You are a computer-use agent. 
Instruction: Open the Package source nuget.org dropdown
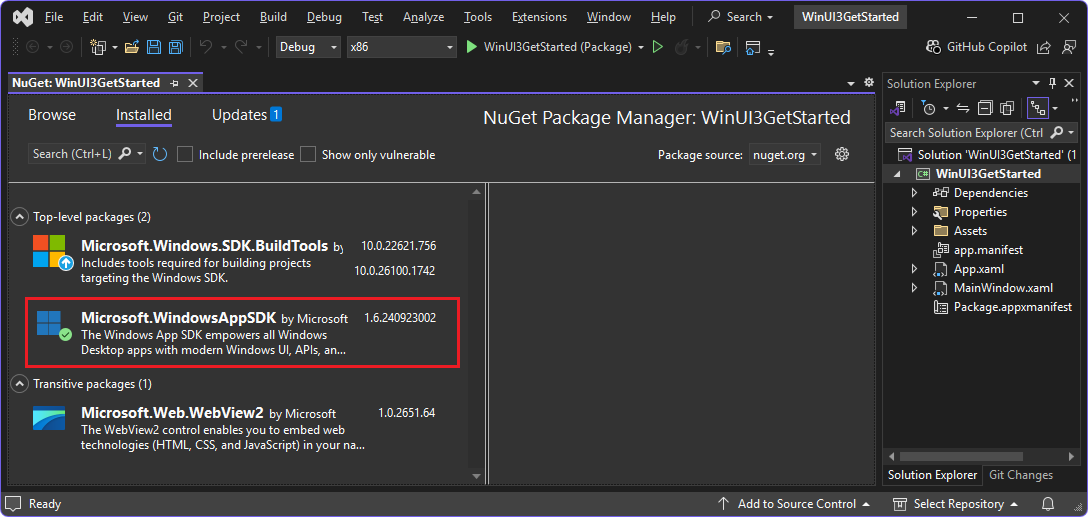pyautogui.click(x=785, y=155)
